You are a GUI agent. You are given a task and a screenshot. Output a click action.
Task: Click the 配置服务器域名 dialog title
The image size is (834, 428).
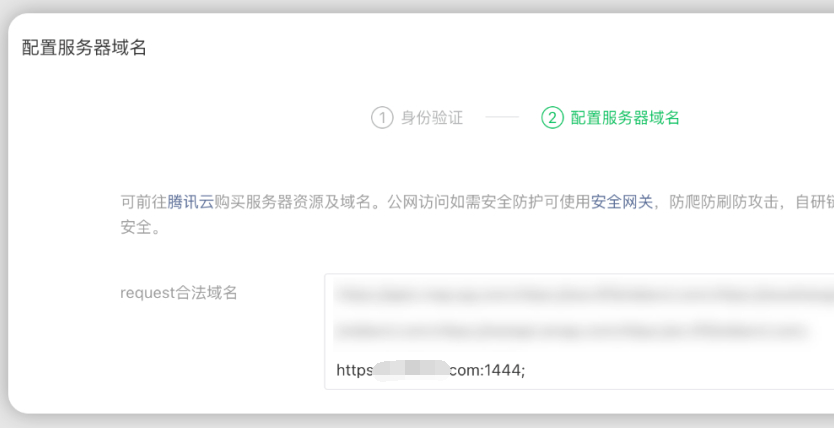tap(84, 47)
